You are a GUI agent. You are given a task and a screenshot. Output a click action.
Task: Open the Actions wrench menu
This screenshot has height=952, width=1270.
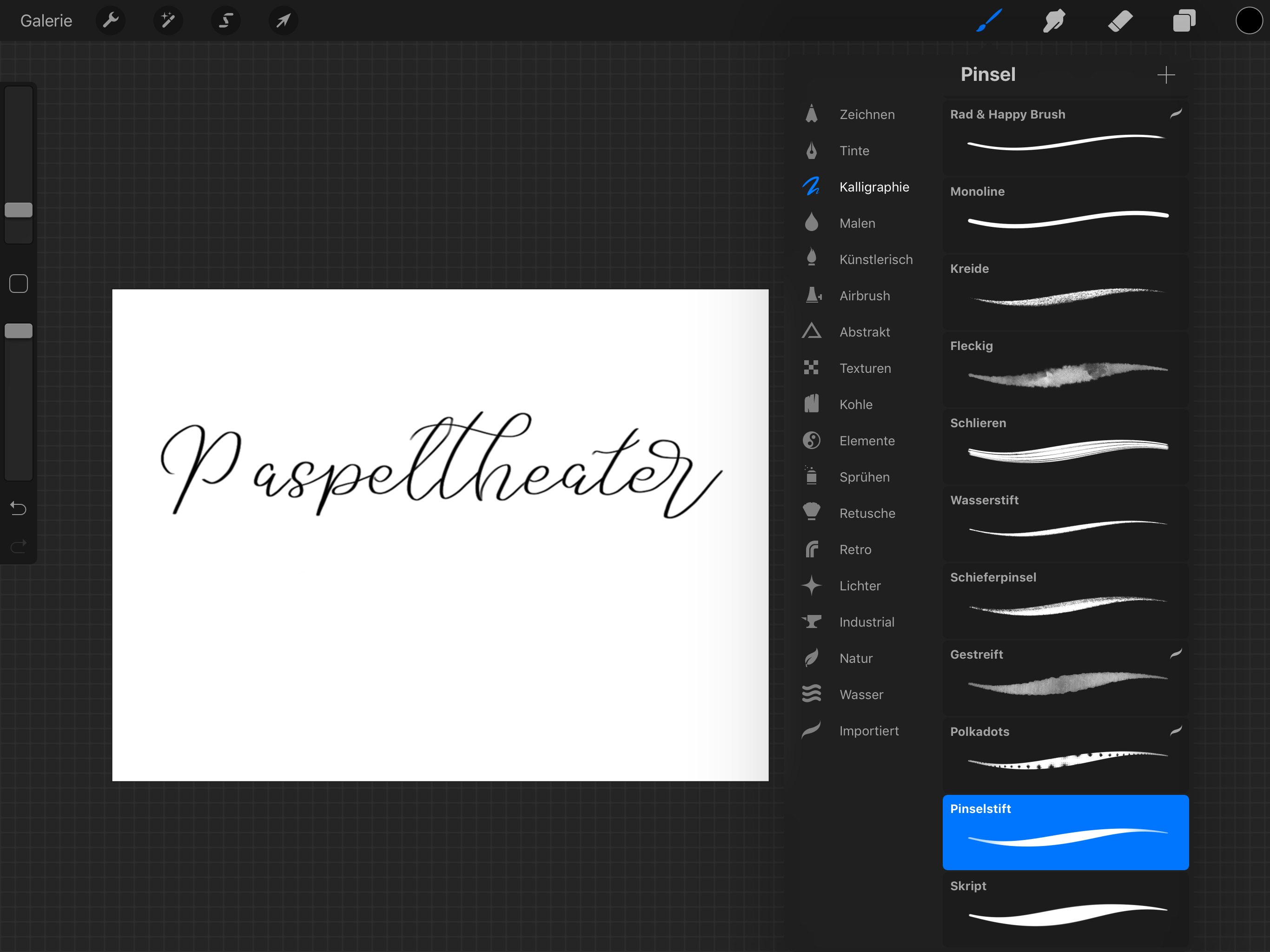110,20
